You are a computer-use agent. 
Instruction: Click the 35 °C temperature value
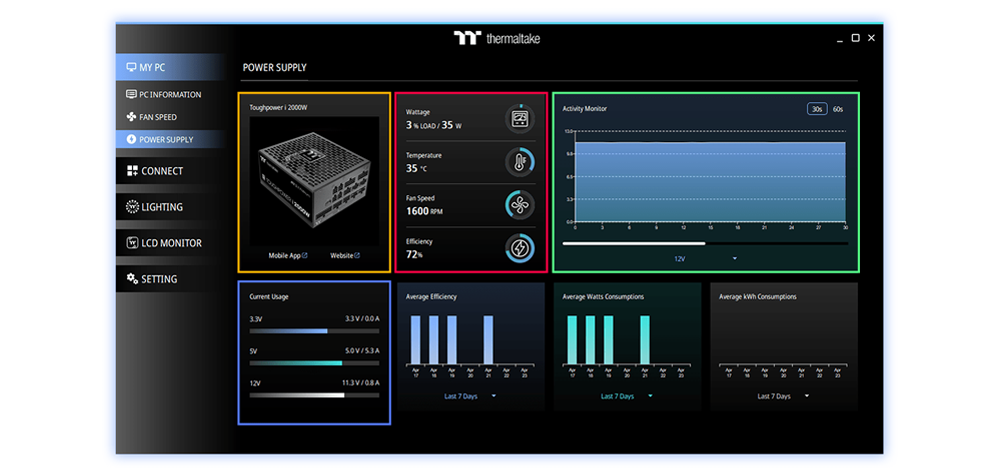click(x=416, y=168)
